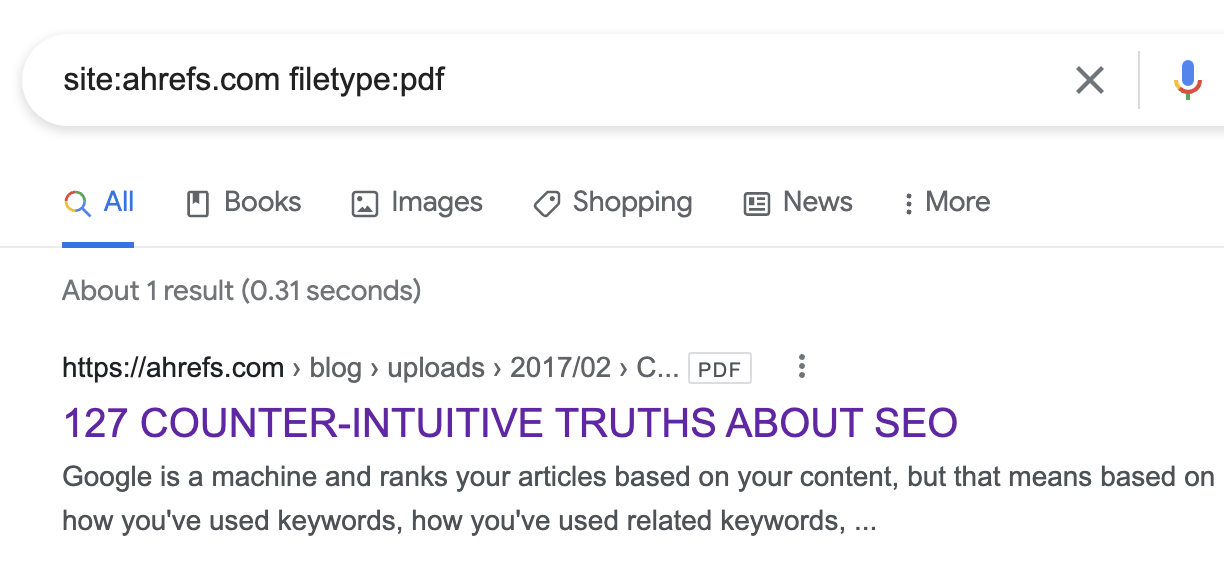Start voice search with the microphone icon

(x=1188, y=80)
